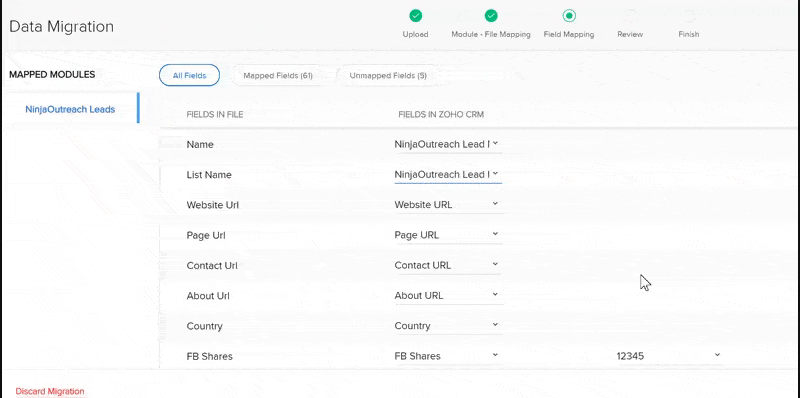Click the Review step label
800x398 pixels.
(x=630, y=34)
